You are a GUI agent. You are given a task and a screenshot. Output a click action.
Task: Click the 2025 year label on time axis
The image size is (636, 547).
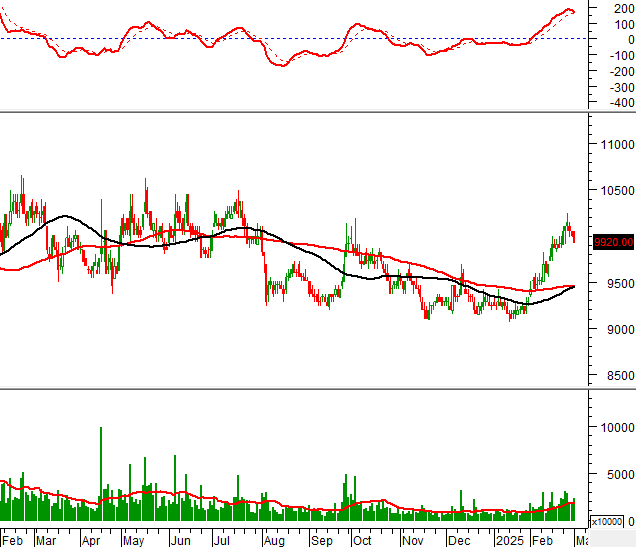(x=510, y=541)
